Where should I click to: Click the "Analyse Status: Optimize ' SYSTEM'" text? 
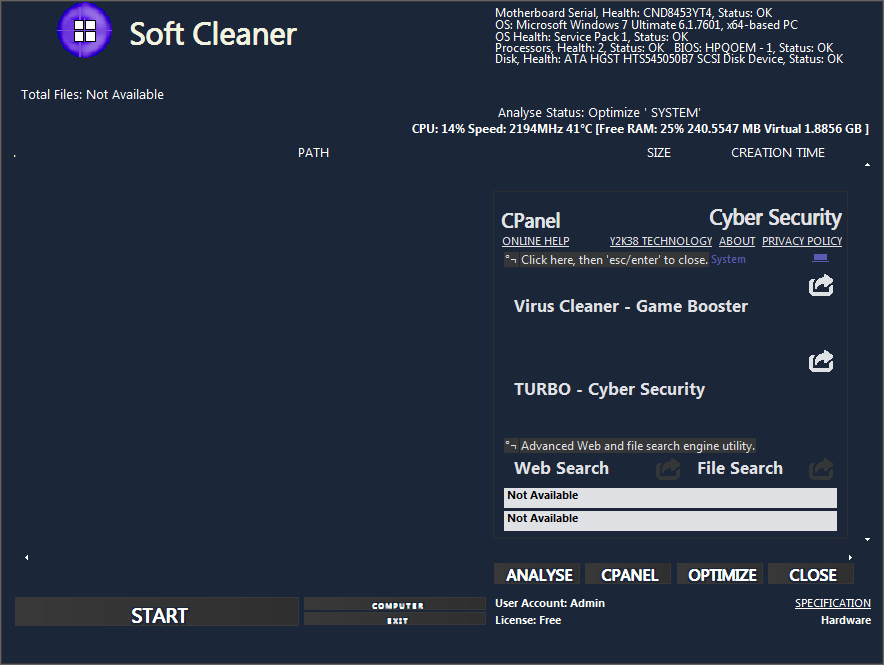(599, 113)
